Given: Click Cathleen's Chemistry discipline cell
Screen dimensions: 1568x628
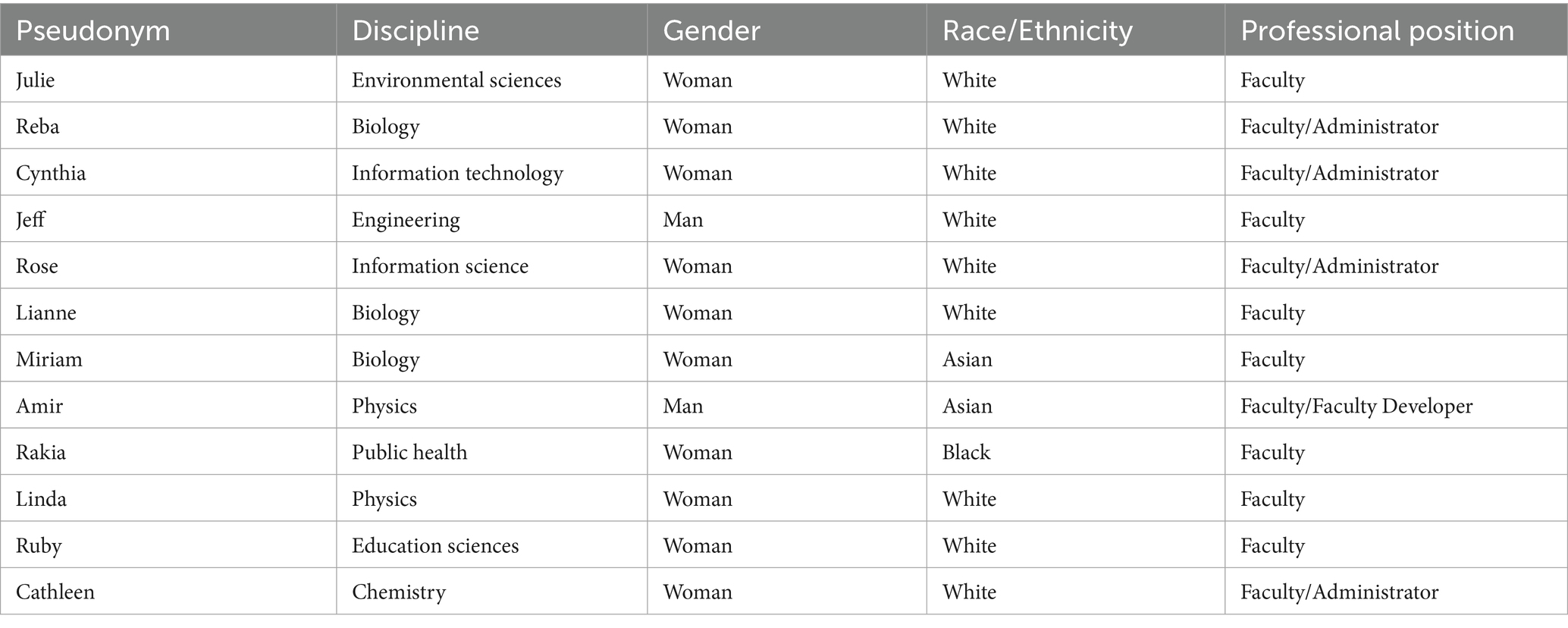Looking at the screenshot, I should click(x=492, y=592).
